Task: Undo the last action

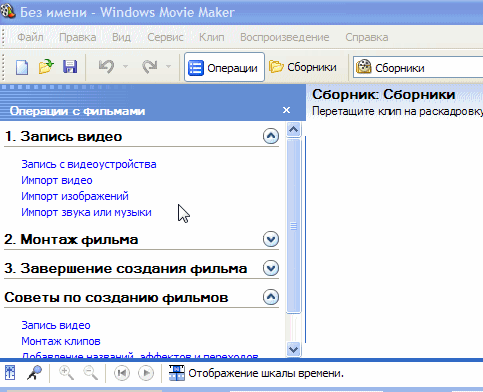Action: point(106,67)
